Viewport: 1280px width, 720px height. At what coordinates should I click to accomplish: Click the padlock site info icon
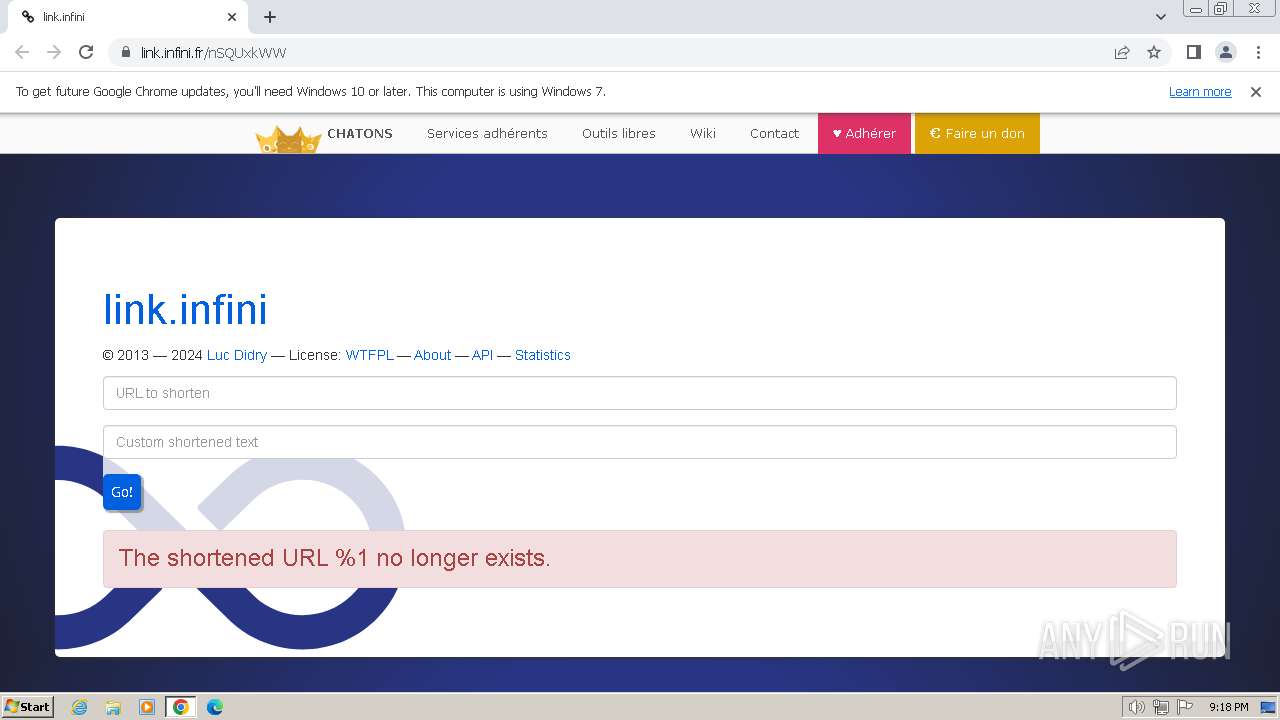tap(125, 52)
